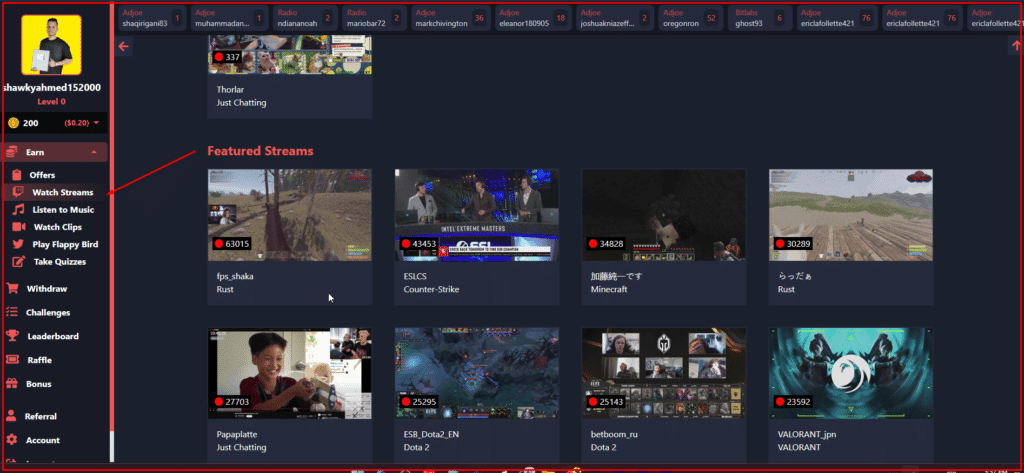Collapse the Earn section
Screen dimensions: 1024x473
93,152
